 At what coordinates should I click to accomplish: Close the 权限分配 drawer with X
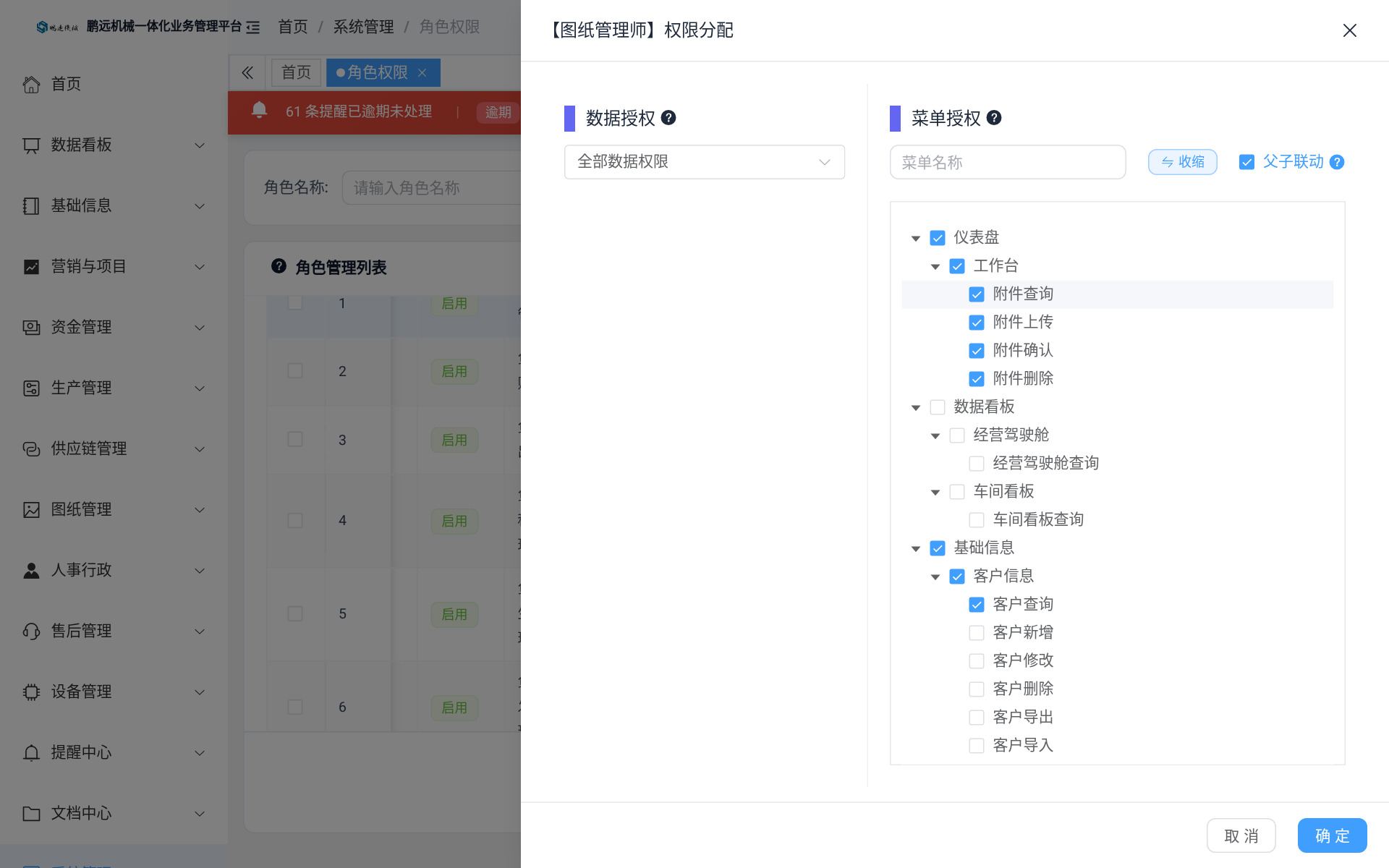(x=1349, y=30)
